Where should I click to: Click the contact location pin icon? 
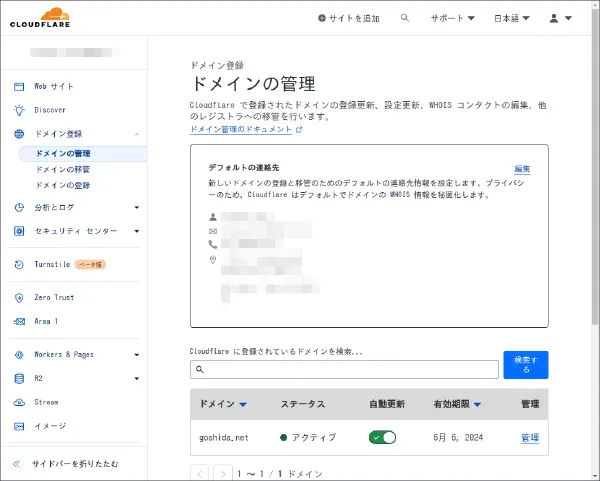pyautogui.click(x=213, y=260)
